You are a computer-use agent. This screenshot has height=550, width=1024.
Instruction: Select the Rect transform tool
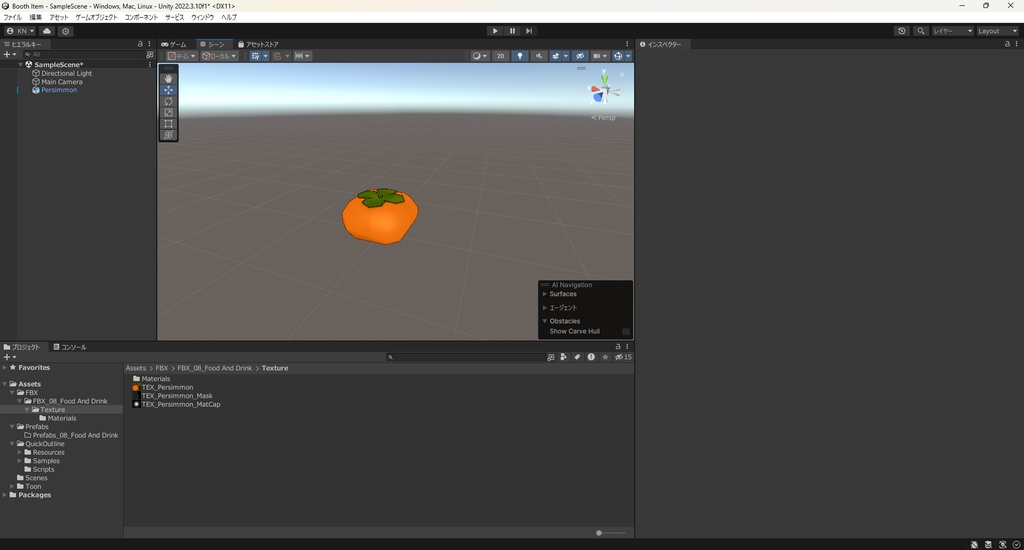click(168, 123)
